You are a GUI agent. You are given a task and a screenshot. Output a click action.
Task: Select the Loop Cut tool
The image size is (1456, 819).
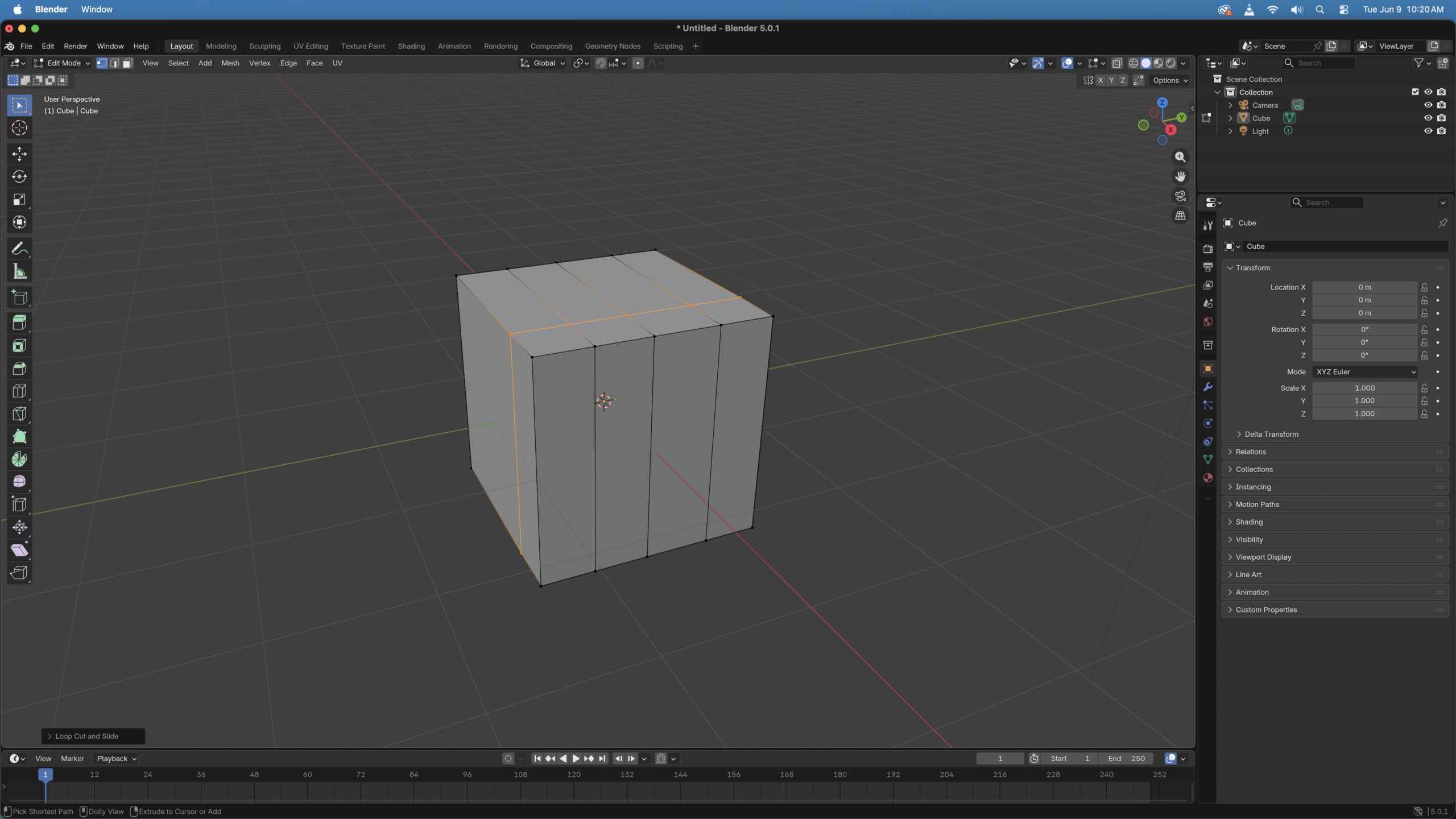point(19,391)
